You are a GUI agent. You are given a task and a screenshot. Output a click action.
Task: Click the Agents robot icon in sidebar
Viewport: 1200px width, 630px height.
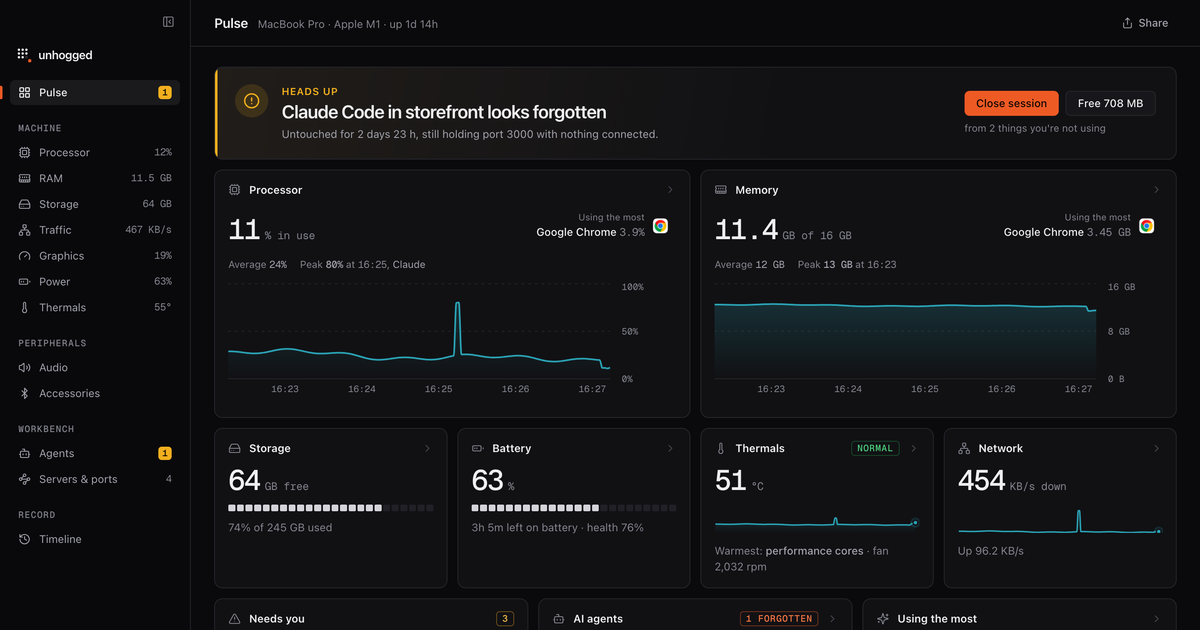25,454
